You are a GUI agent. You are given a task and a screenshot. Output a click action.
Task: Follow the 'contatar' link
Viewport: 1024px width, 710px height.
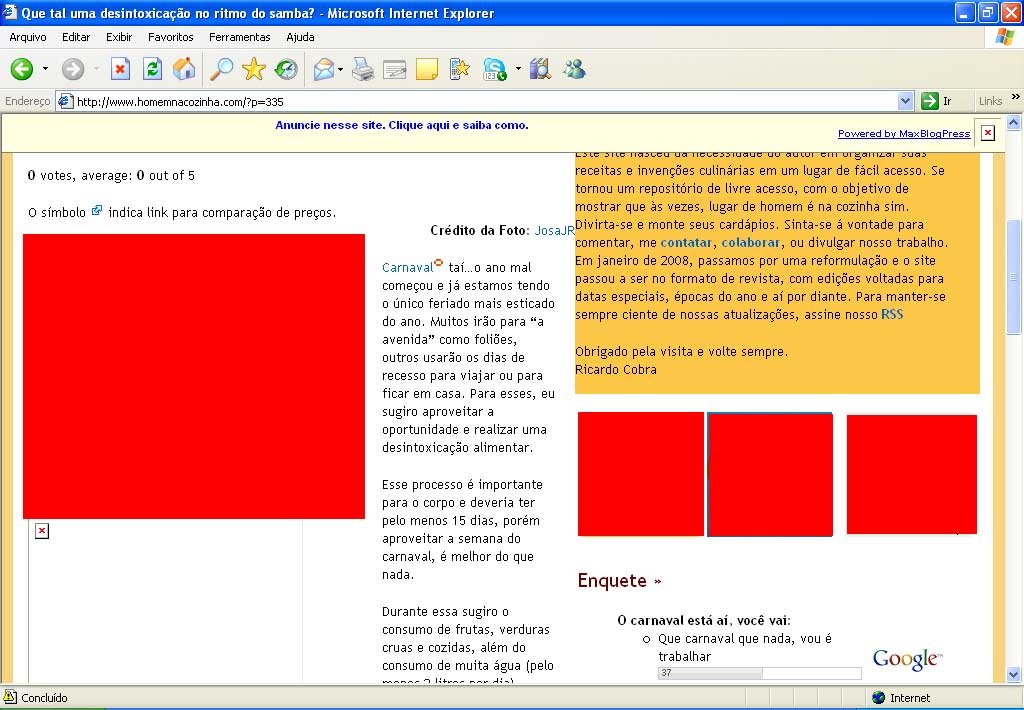pos(686,242)
